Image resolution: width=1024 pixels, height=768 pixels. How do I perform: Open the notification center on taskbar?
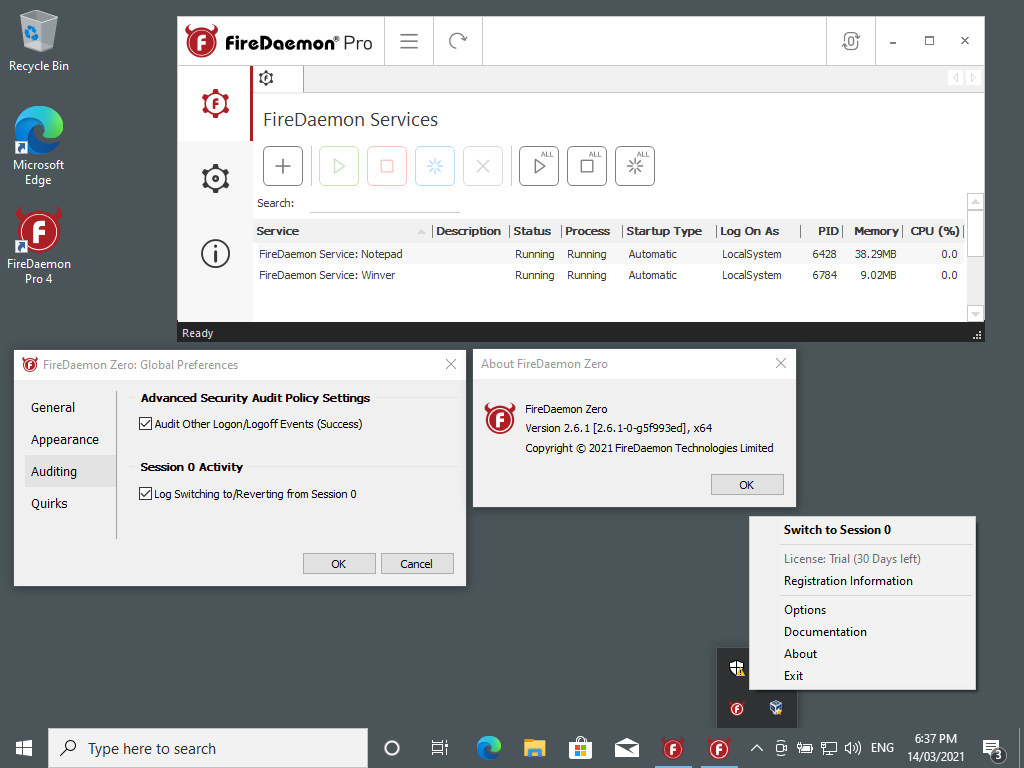[x=993, y=748]
